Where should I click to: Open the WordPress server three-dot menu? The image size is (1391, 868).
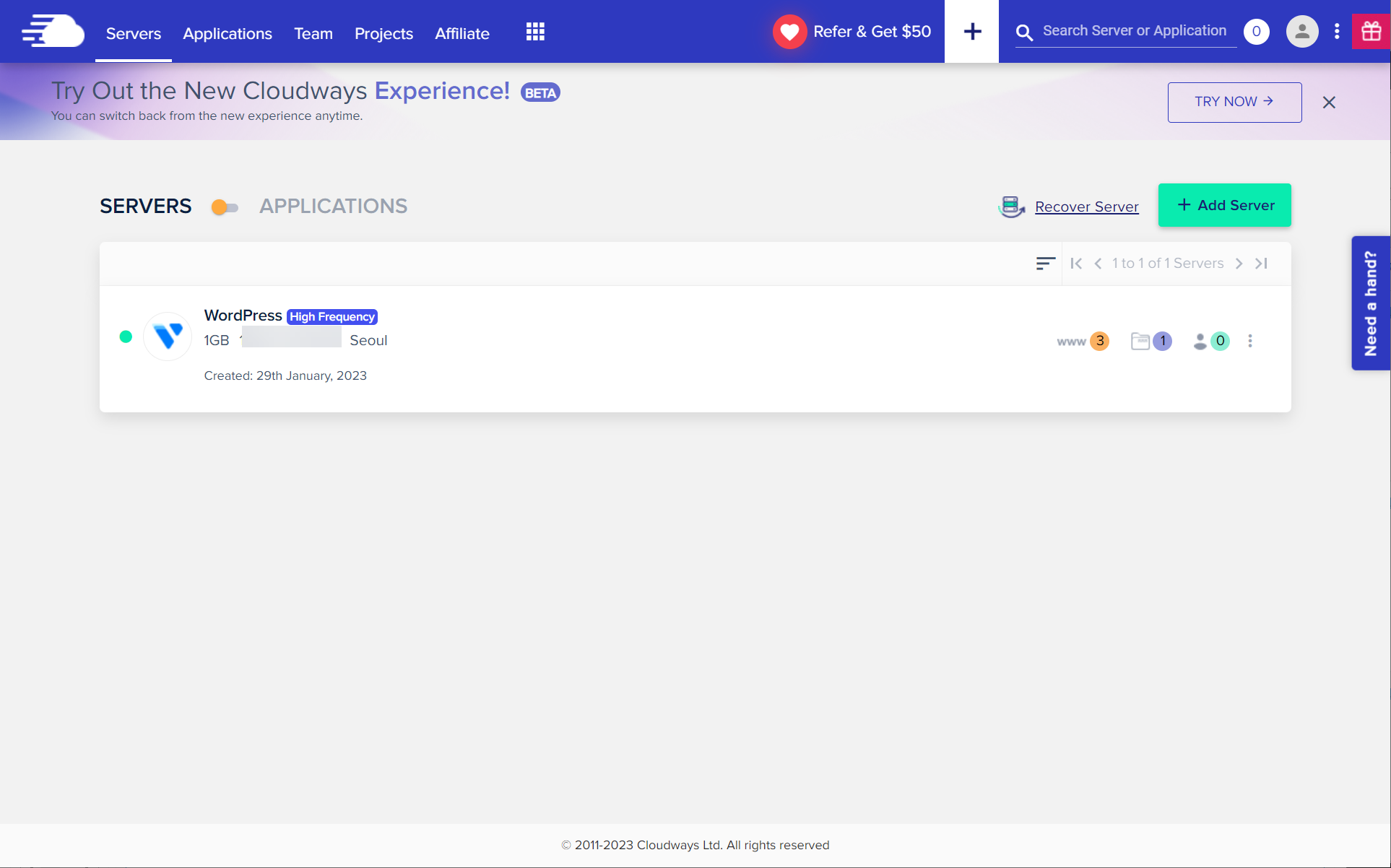[1250, 341]
